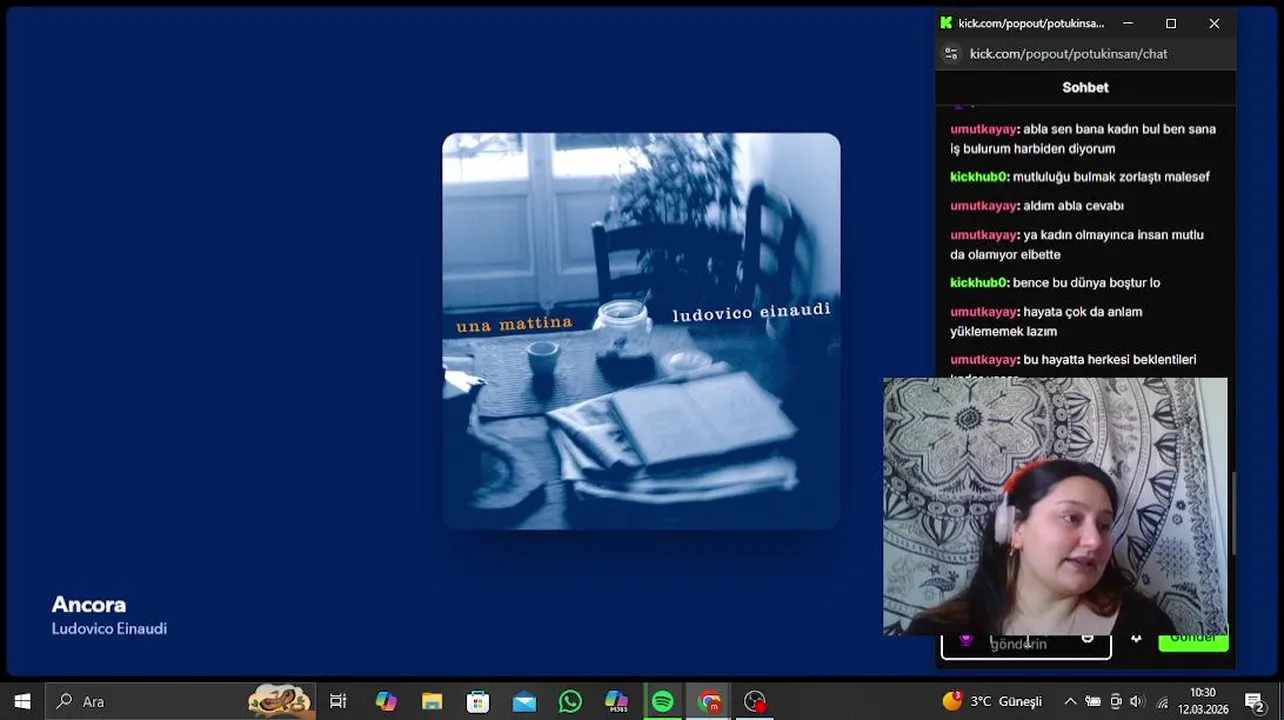Open the OBS recording app in taskbar
This screenshot has height=720, width=1284.
pos(755,701)
